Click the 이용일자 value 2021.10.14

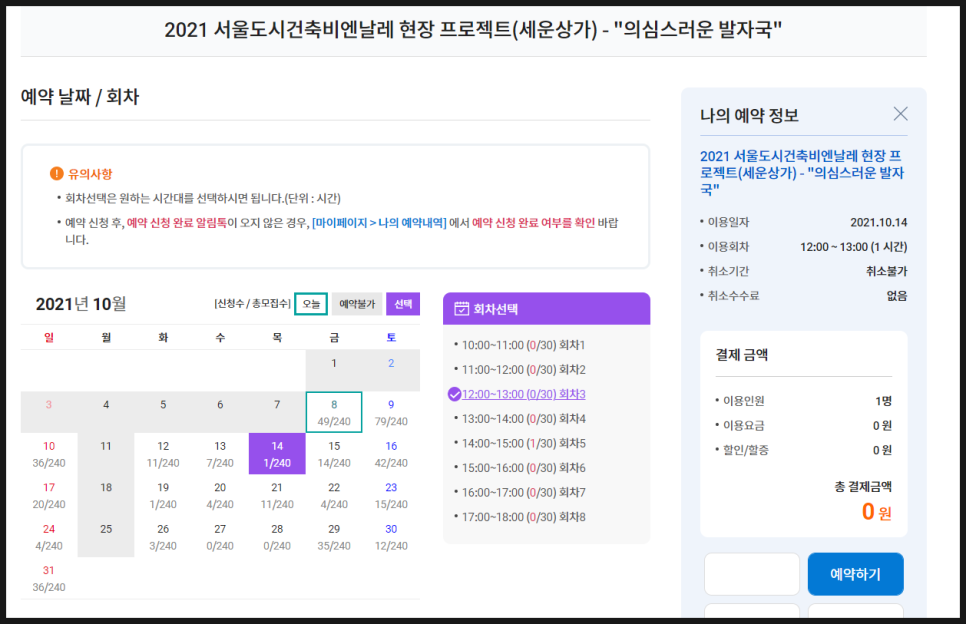coord(879,222)
